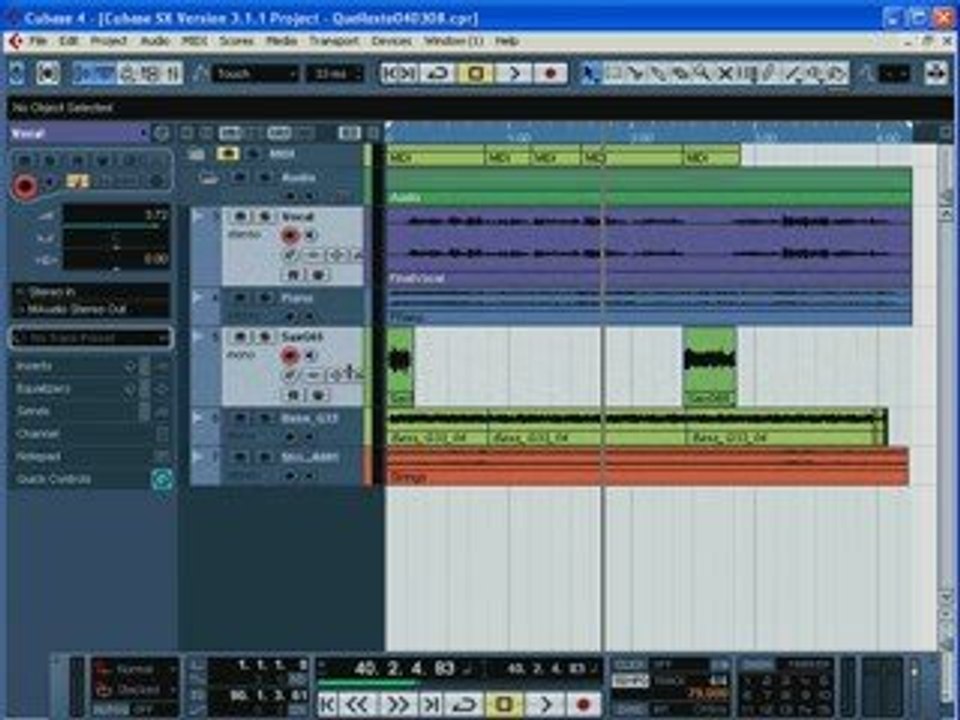Open the Audio menu
The width and height of the screenshot is (960, 720).
[x=155, y=41]
